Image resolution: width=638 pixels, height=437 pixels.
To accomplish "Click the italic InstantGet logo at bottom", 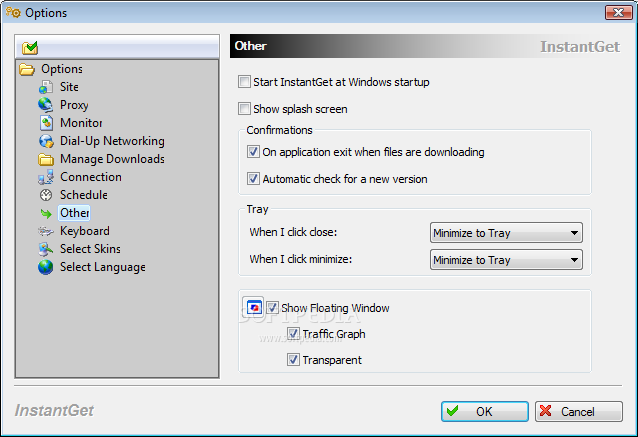I will 54,411.
